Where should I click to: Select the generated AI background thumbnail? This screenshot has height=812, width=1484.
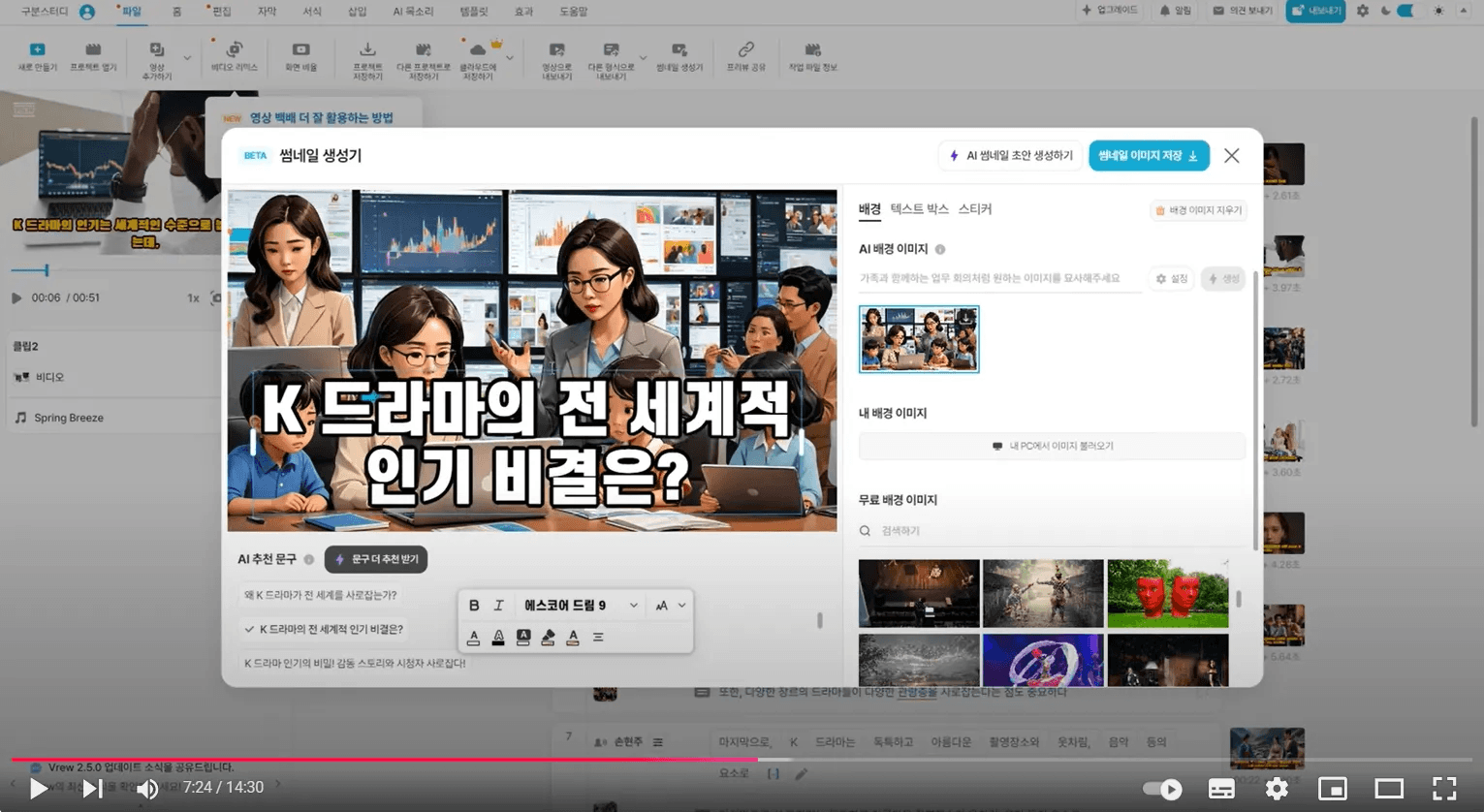(x=918, y=338)
